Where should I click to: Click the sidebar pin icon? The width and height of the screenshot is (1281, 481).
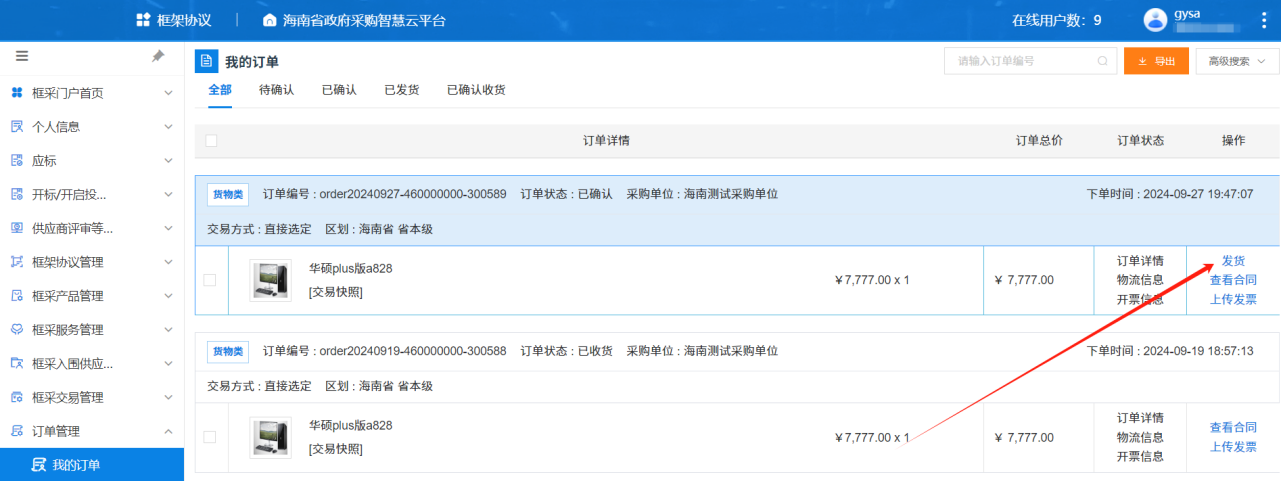[x=158, y=56]
